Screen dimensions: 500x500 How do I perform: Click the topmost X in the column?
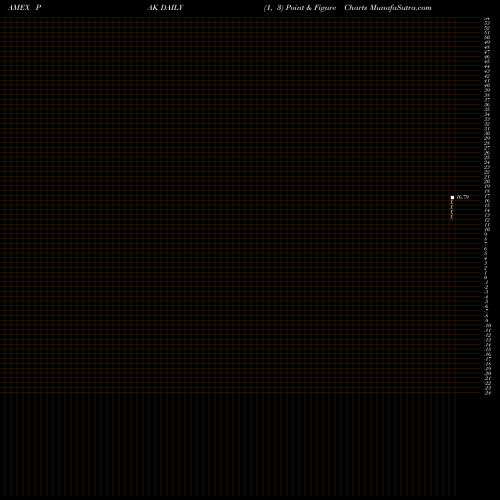pos(451,202)
